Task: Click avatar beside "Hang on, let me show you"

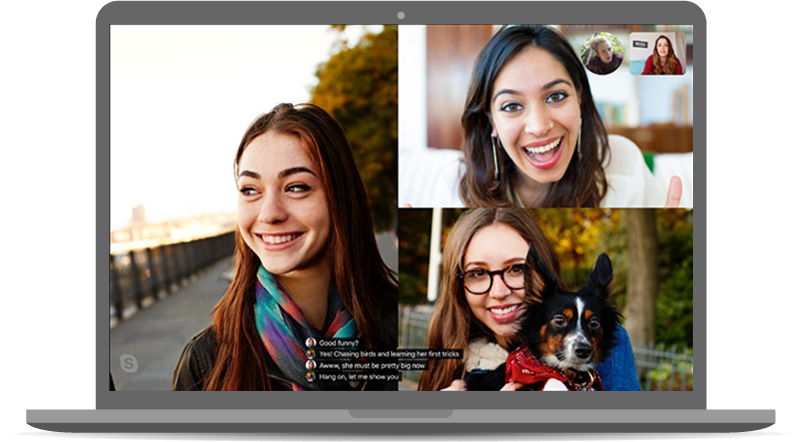Action: pos(311,377)
